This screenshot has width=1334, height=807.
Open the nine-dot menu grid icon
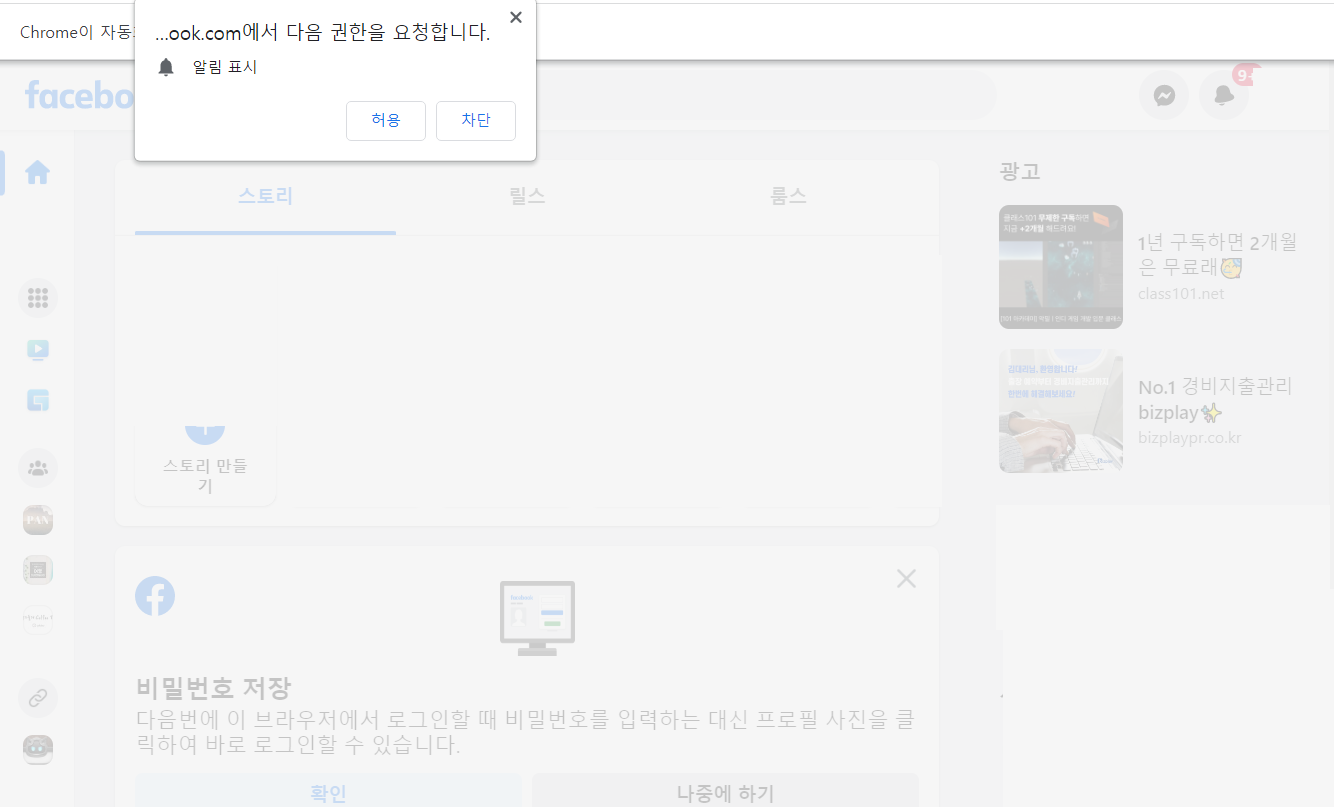click(x=38, y=298)
